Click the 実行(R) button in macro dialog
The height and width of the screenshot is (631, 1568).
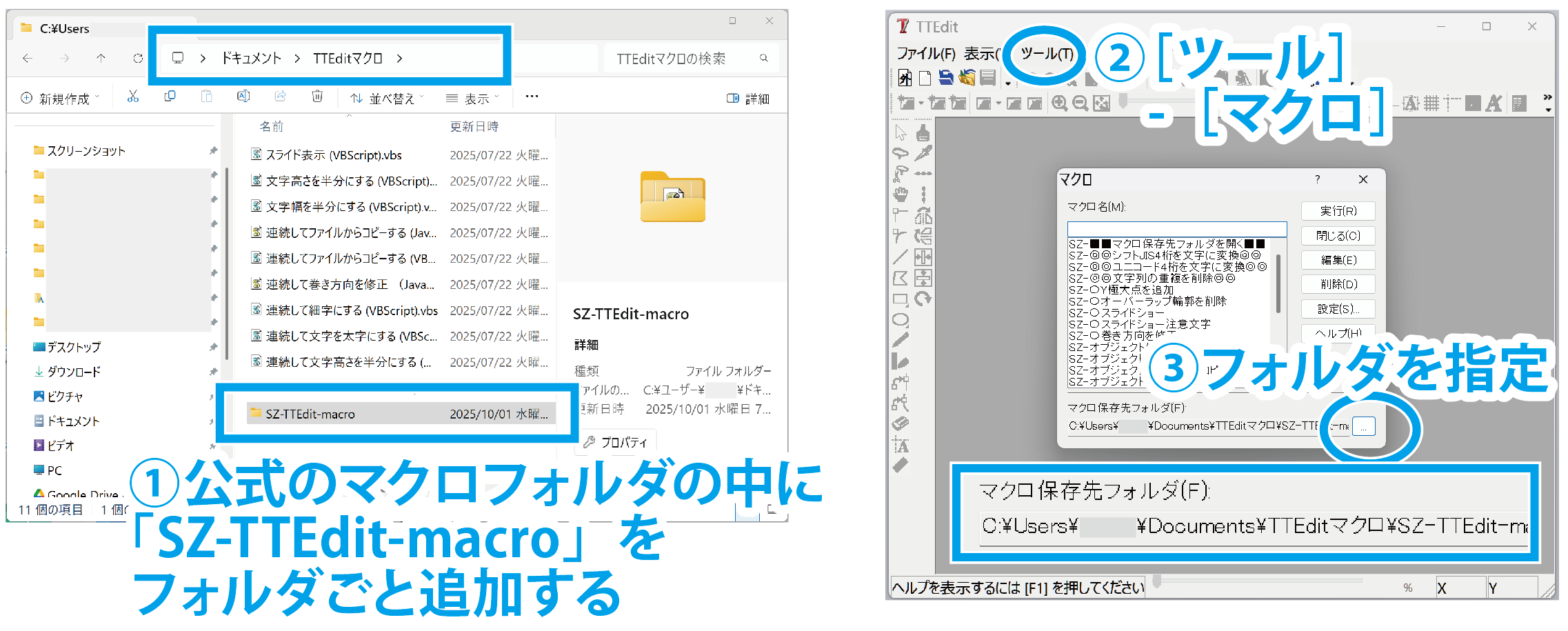click(x=1338, y=211)
